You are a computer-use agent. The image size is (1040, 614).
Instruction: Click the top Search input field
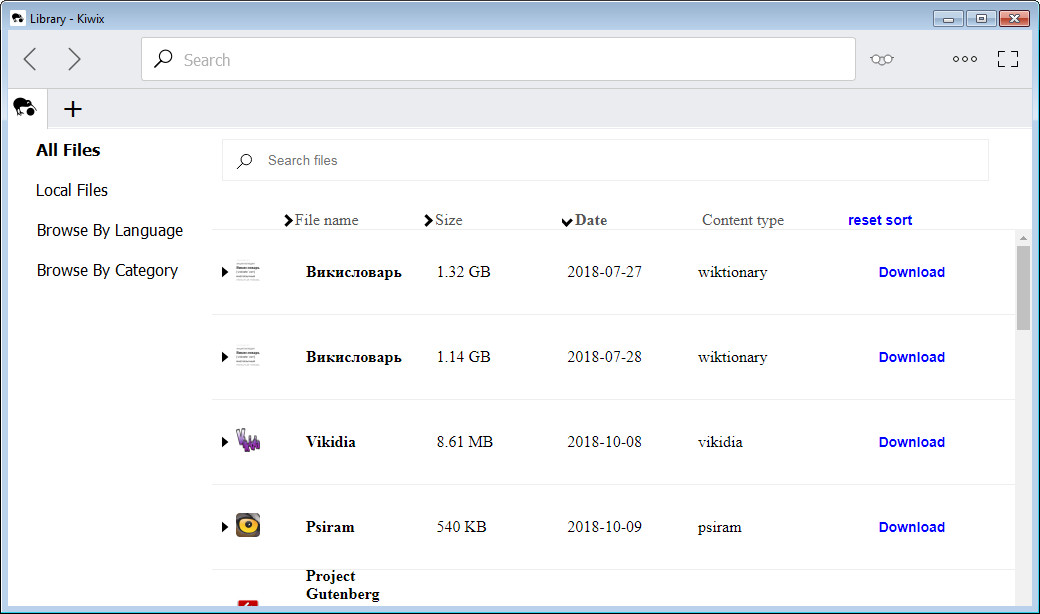pos(498,59)
